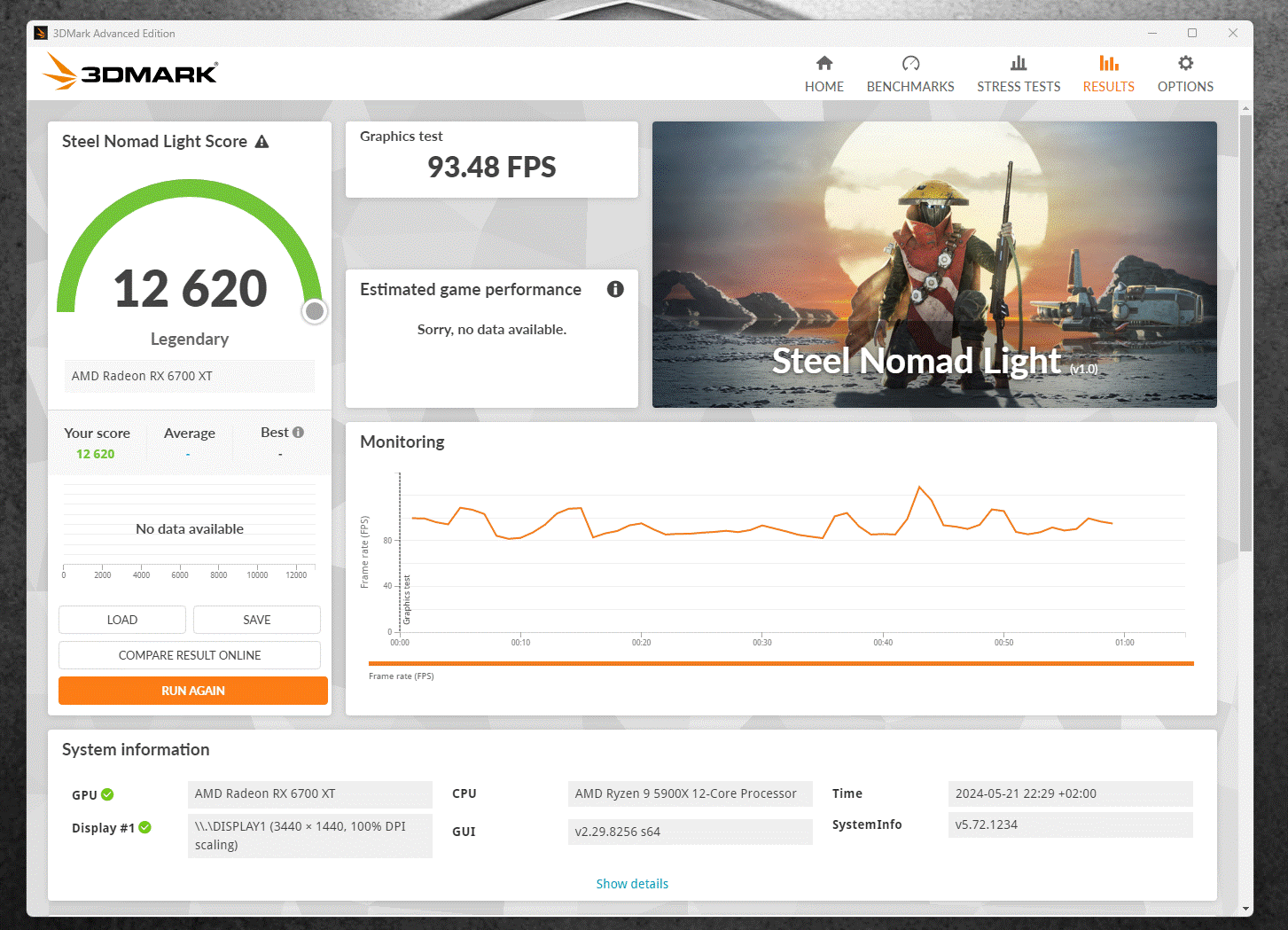Select the RESULTS tab

[x=1109, y=74]
